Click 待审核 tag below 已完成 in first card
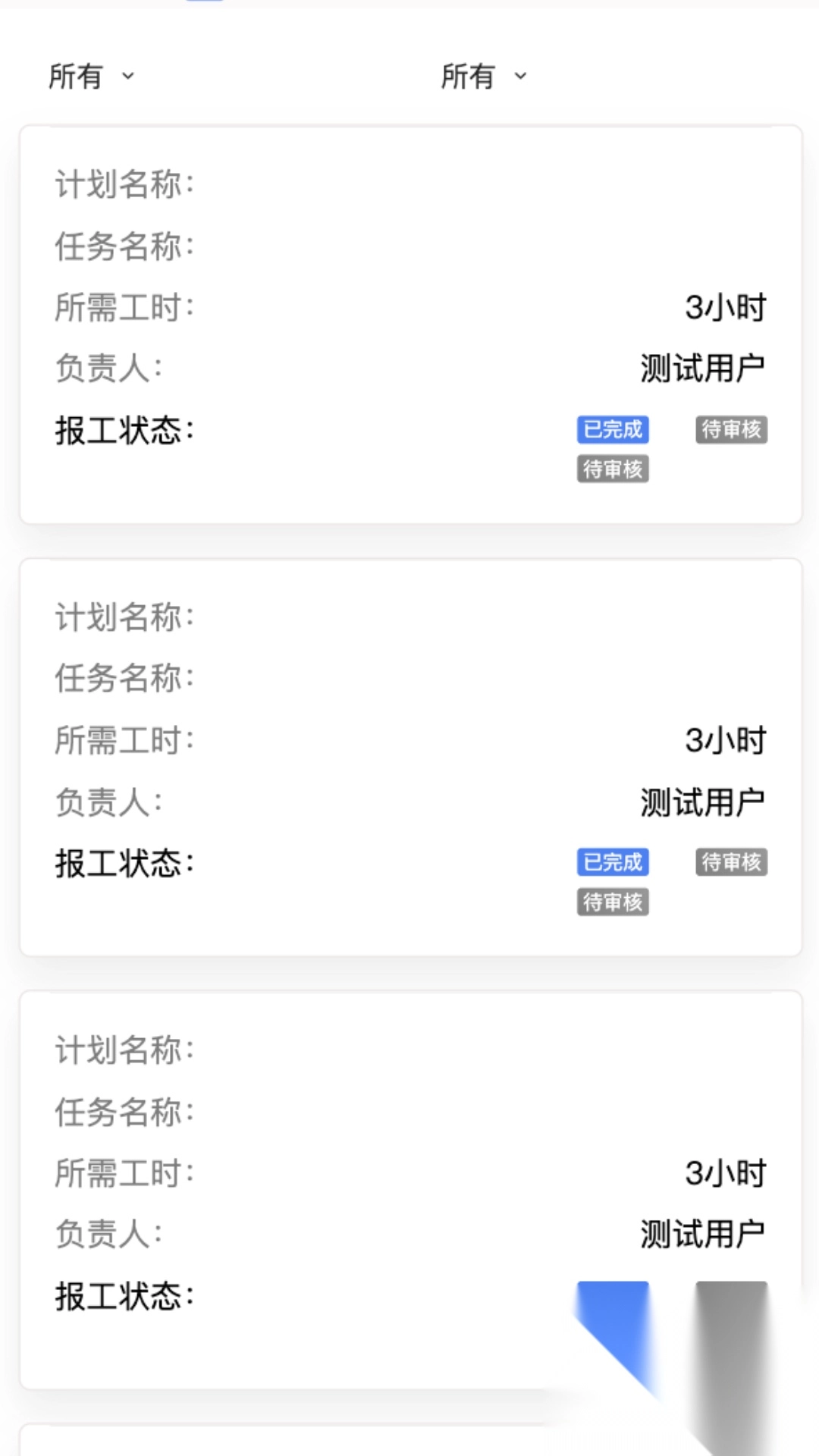The width and height of the screenshot is (819, 1456). tap(613, 469)
